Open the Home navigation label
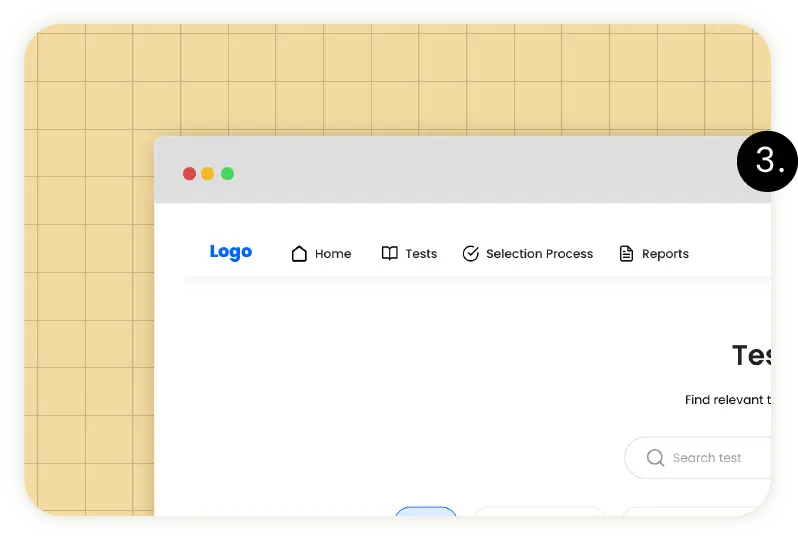The height and width of the screenshot is (540, 798). click(333, 254)
